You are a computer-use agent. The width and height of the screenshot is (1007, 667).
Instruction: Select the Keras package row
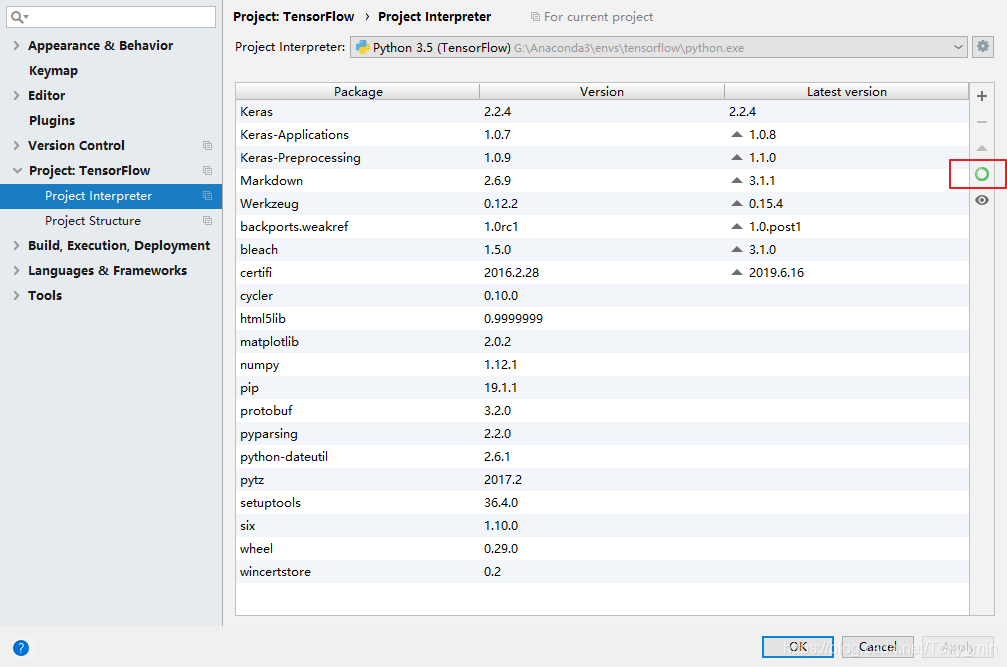click(602, 112)
